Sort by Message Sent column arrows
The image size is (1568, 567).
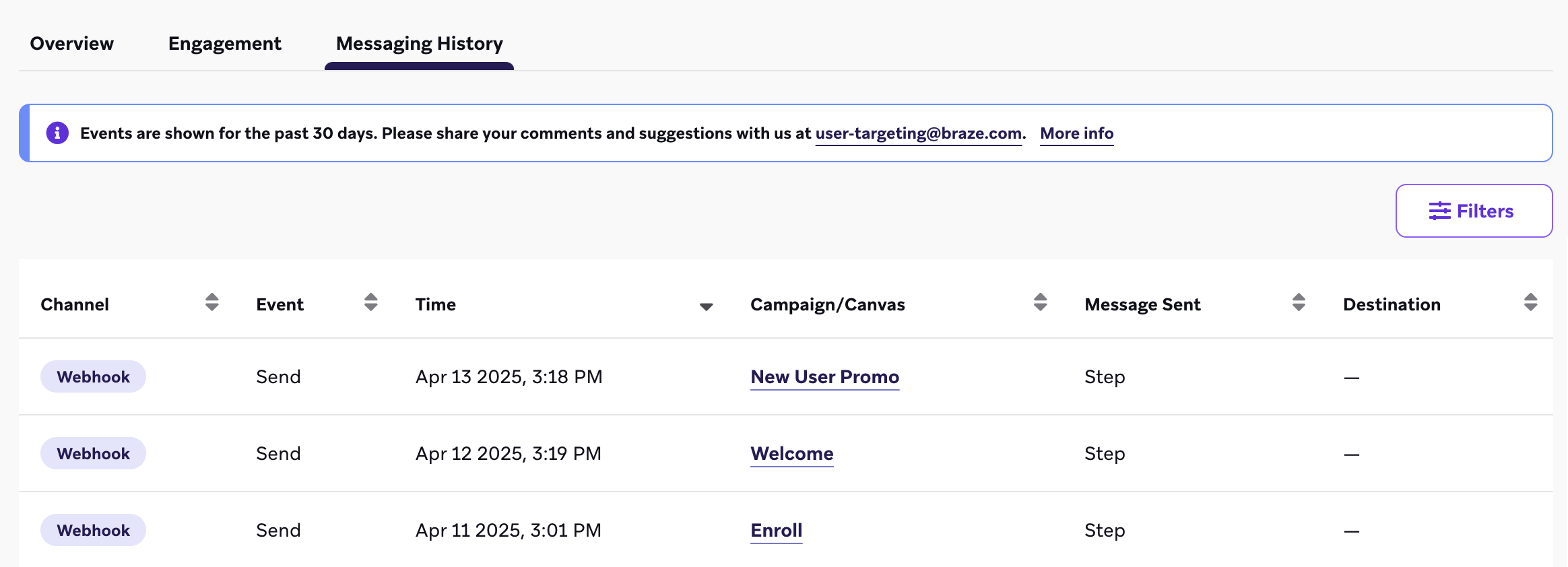coord(1299,302)
